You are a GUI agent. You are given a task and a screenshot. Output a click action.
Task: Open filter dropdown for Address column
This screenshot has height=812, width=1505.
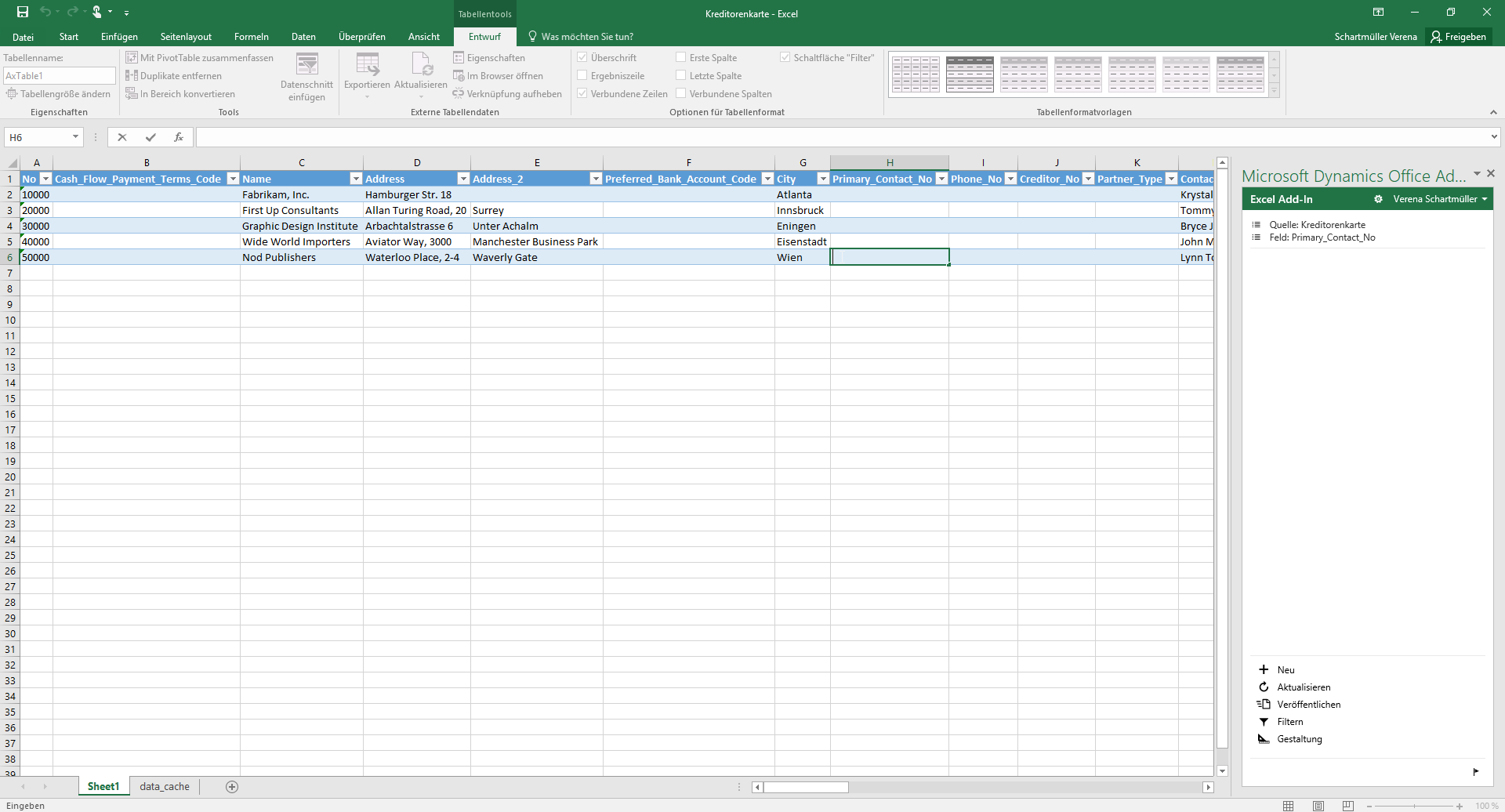click(463, 179)
